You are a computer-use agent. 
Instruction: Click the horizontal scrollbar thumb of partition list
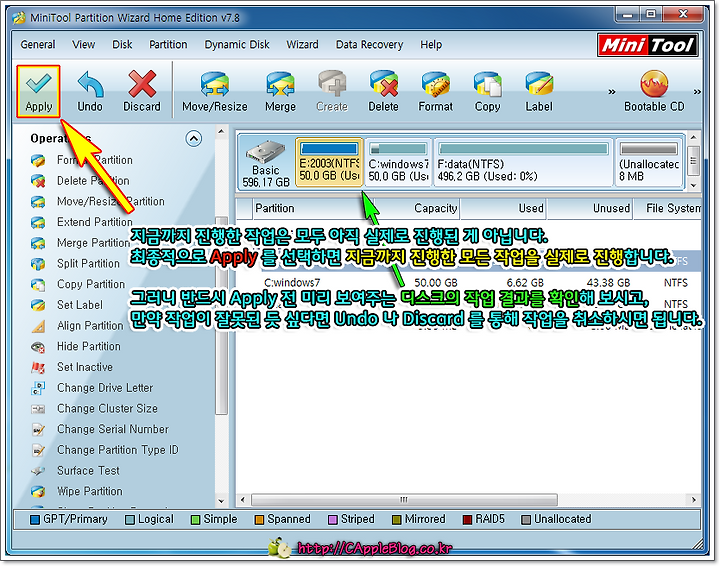(x=404, y=499)
